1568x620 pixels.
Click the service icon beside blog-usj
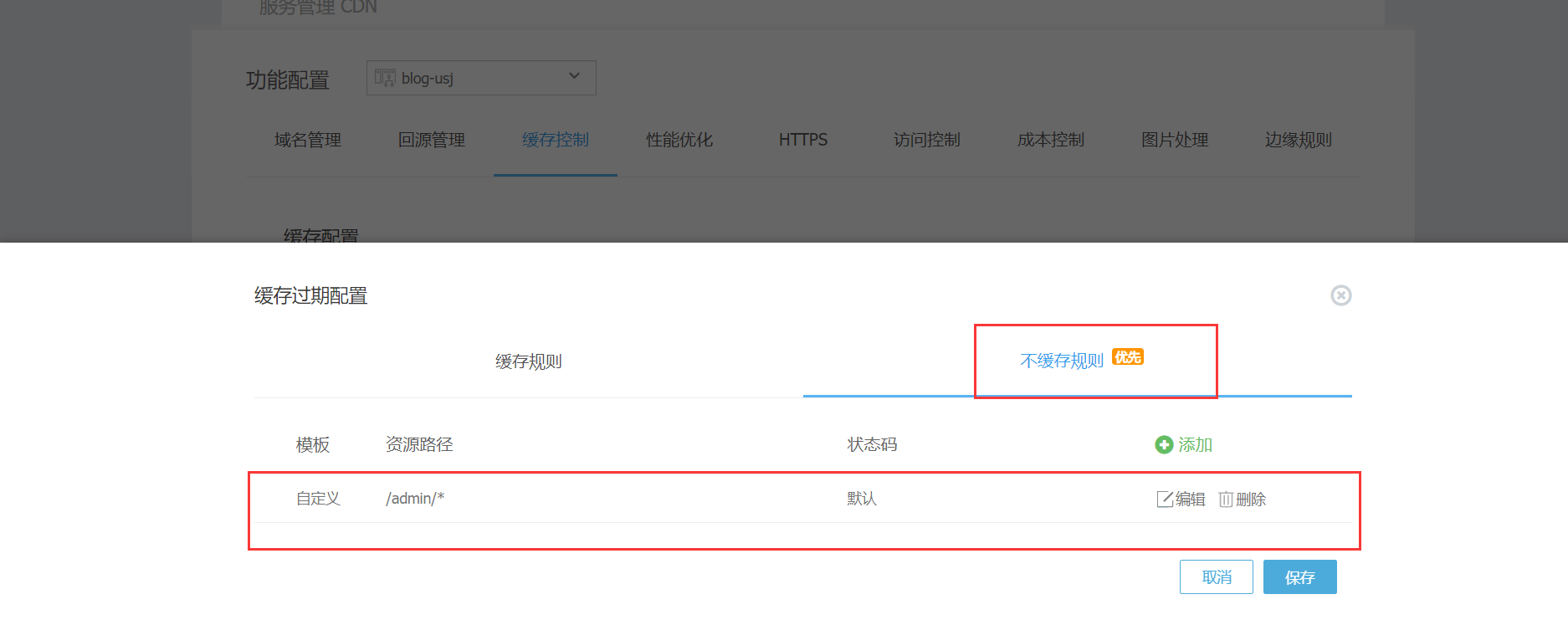[385, 78]
